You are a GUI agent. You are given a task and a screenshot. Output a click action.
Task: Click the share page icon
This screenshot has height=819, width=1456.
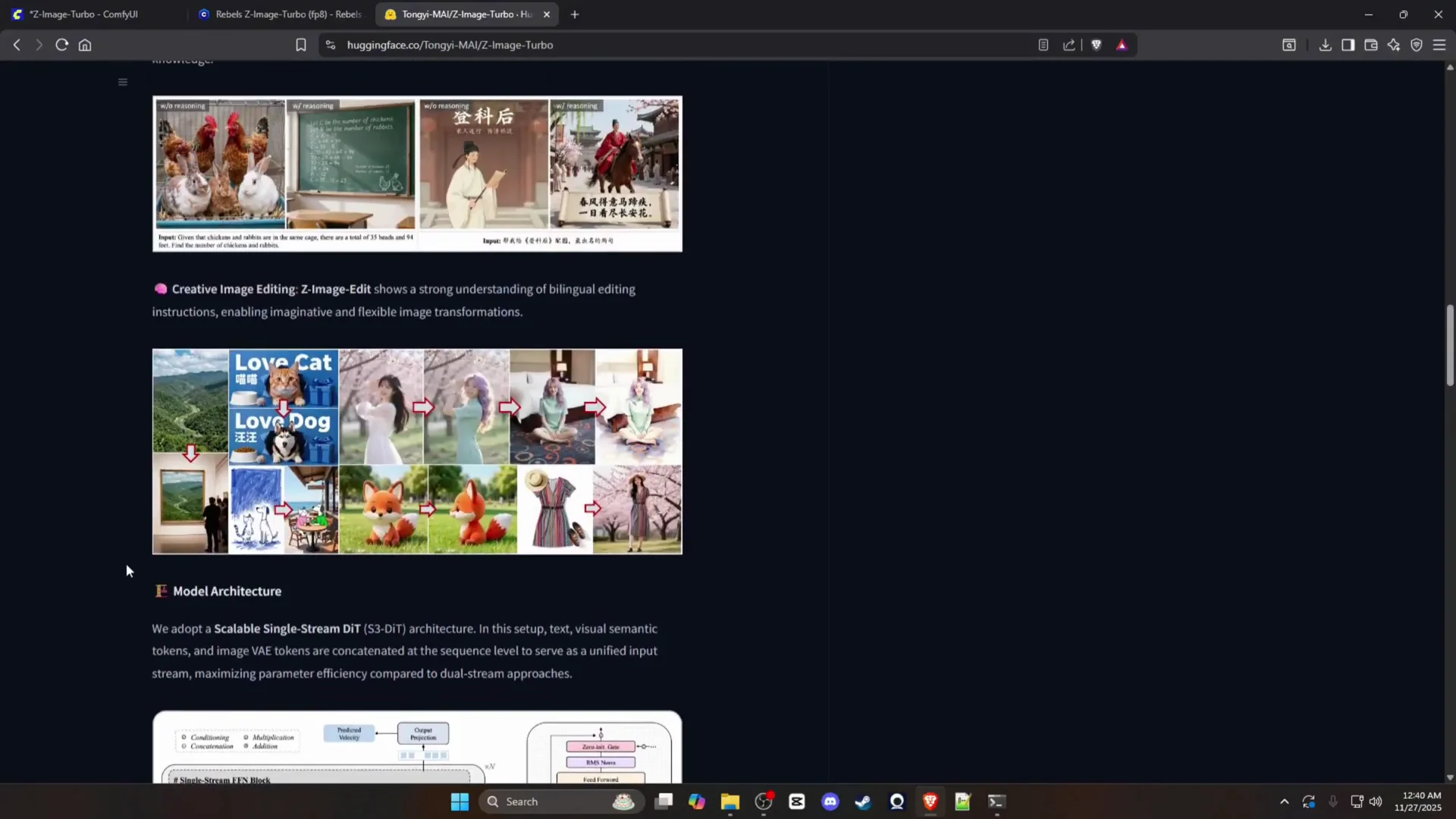(1068, 45)
